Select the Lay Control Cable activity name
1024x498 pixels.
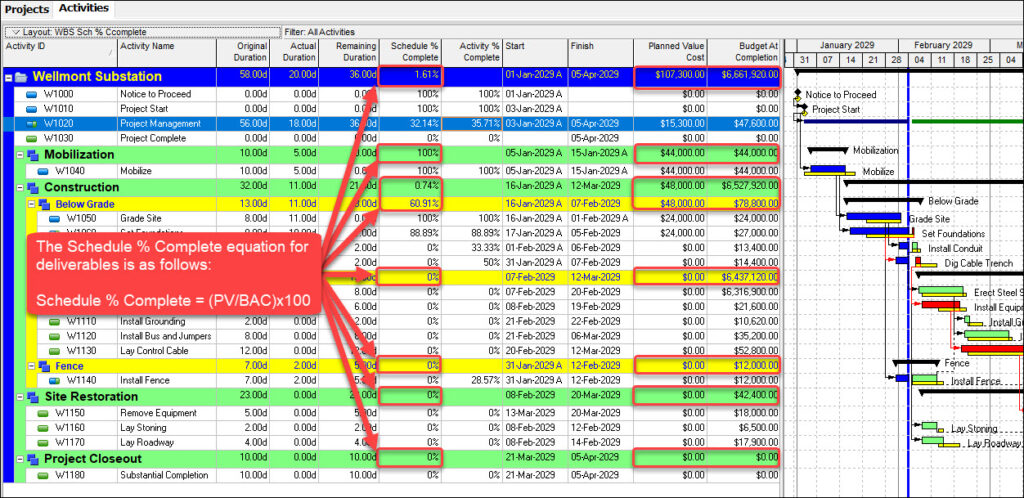click(x=155, y=350)
